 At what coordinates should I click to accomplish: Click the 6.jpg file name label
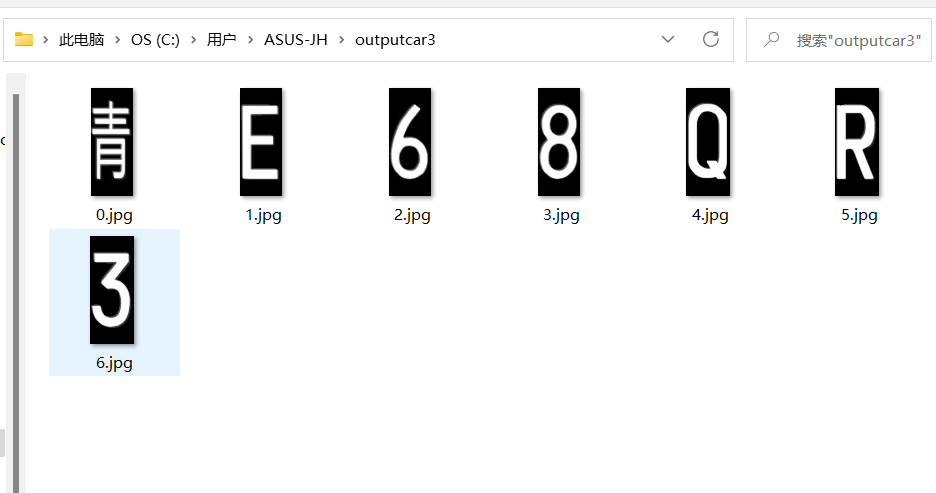tap(114, 363)
